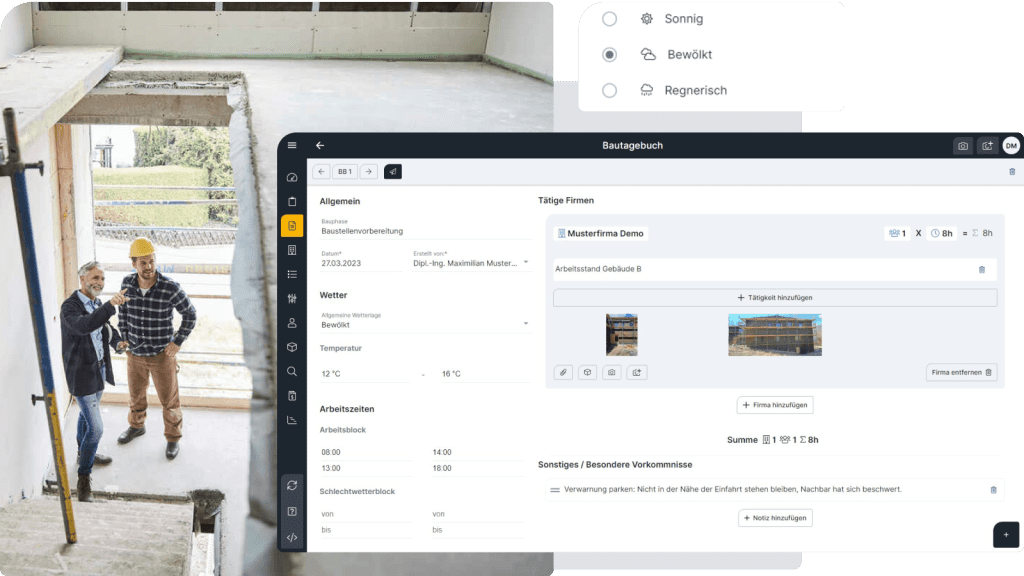Open the DM user avatar
Screen dimensions: 1024x576
pyautogui.click(x=1011, y=146)
